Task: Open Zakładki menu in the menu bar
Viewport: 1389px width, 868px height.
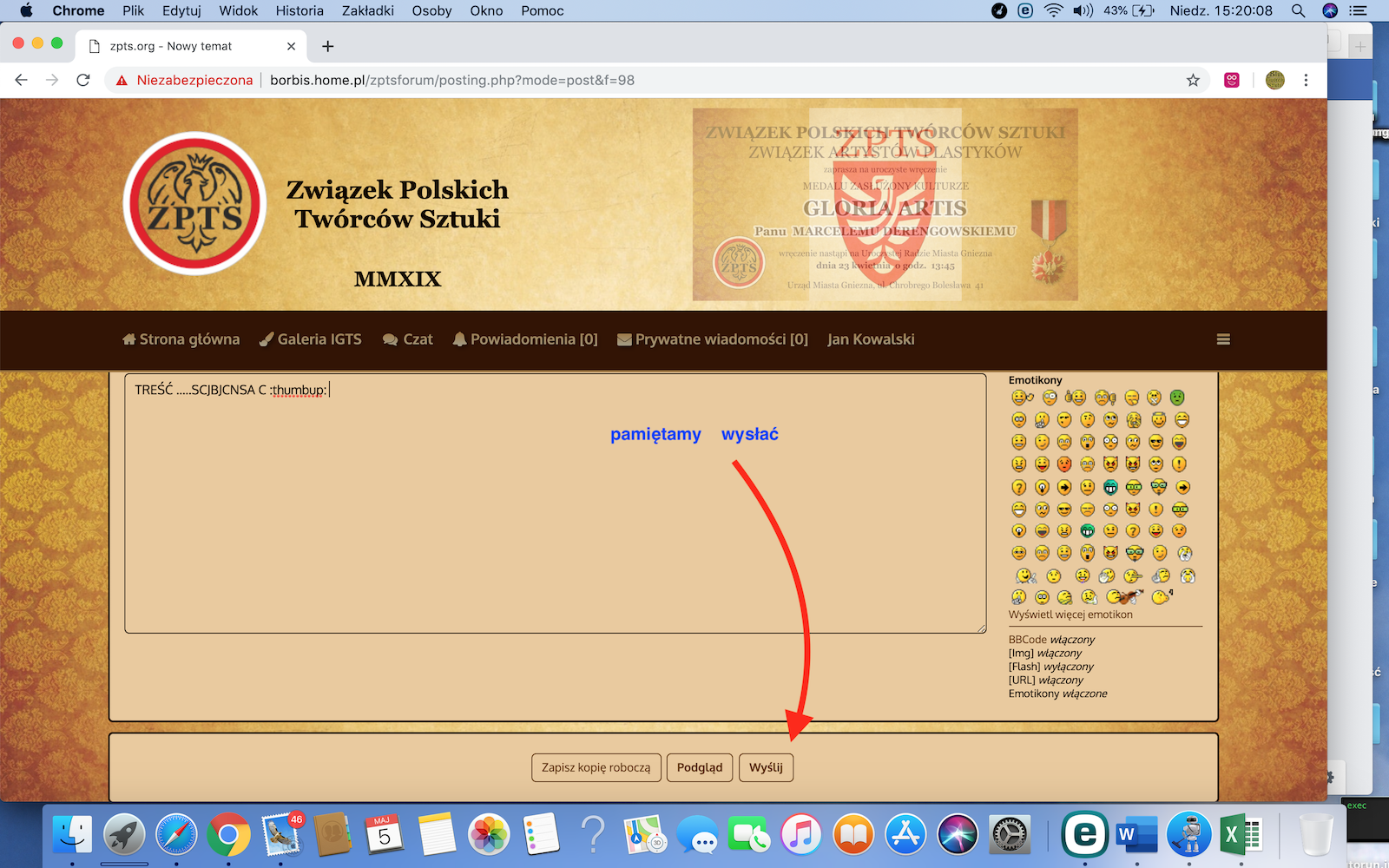Action: coord(367,10)
